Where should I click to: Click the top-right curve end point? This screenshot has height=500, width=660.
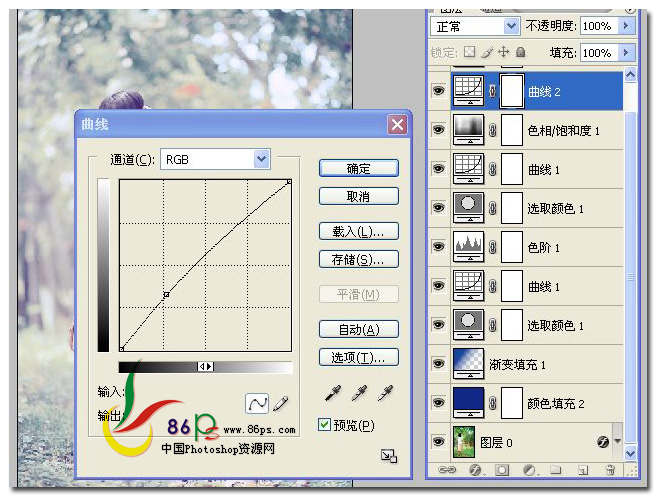(289, 181)
